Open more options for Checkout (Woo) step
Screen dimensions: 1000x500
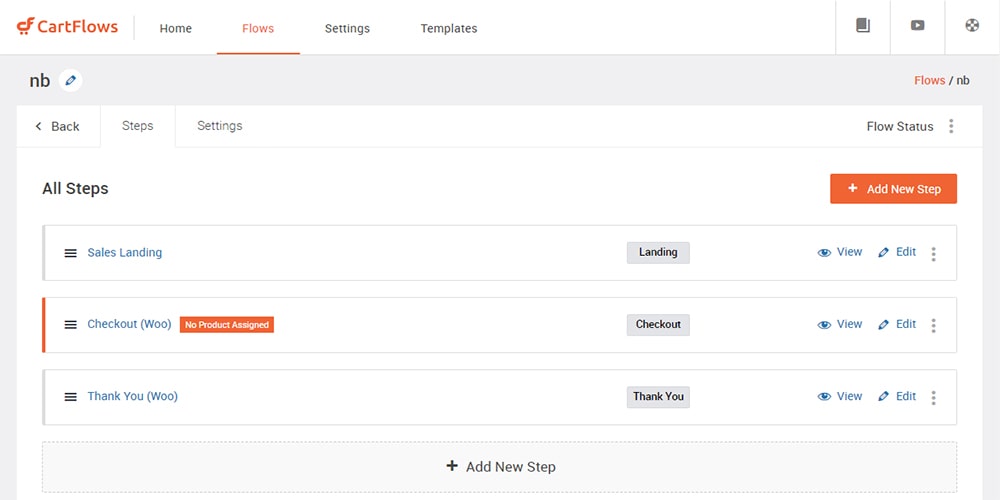click(934, 326)
